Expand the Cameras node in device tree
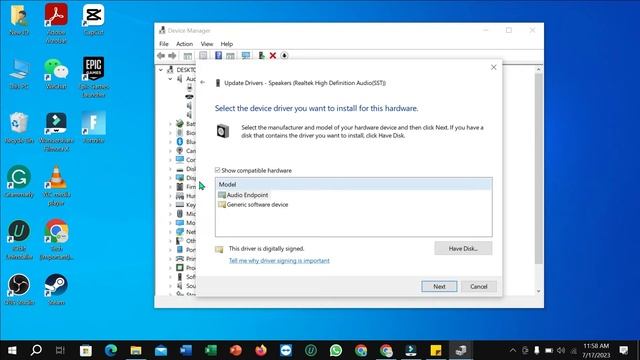 click(x=170, y=151)
